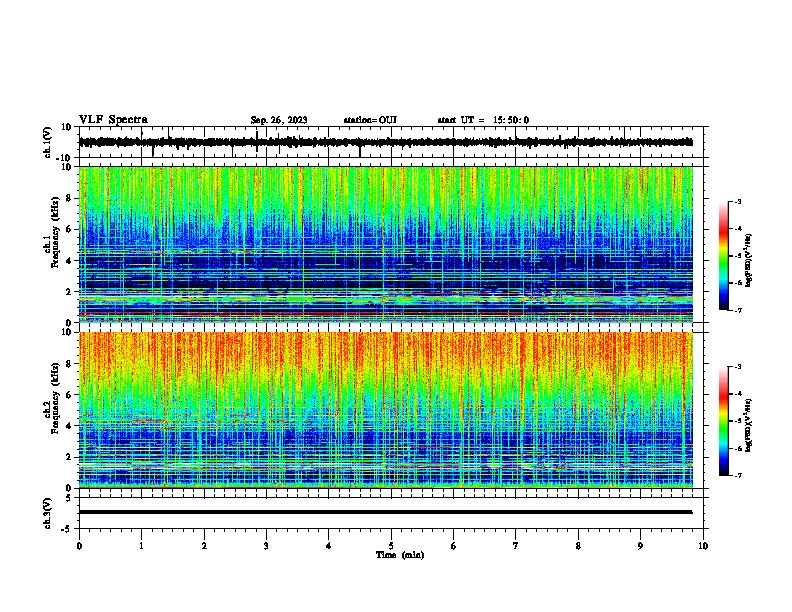The height and width of the screenshot is (612, 792).
Task: Click time axis tick label "7"
Action: click(516, 546)
